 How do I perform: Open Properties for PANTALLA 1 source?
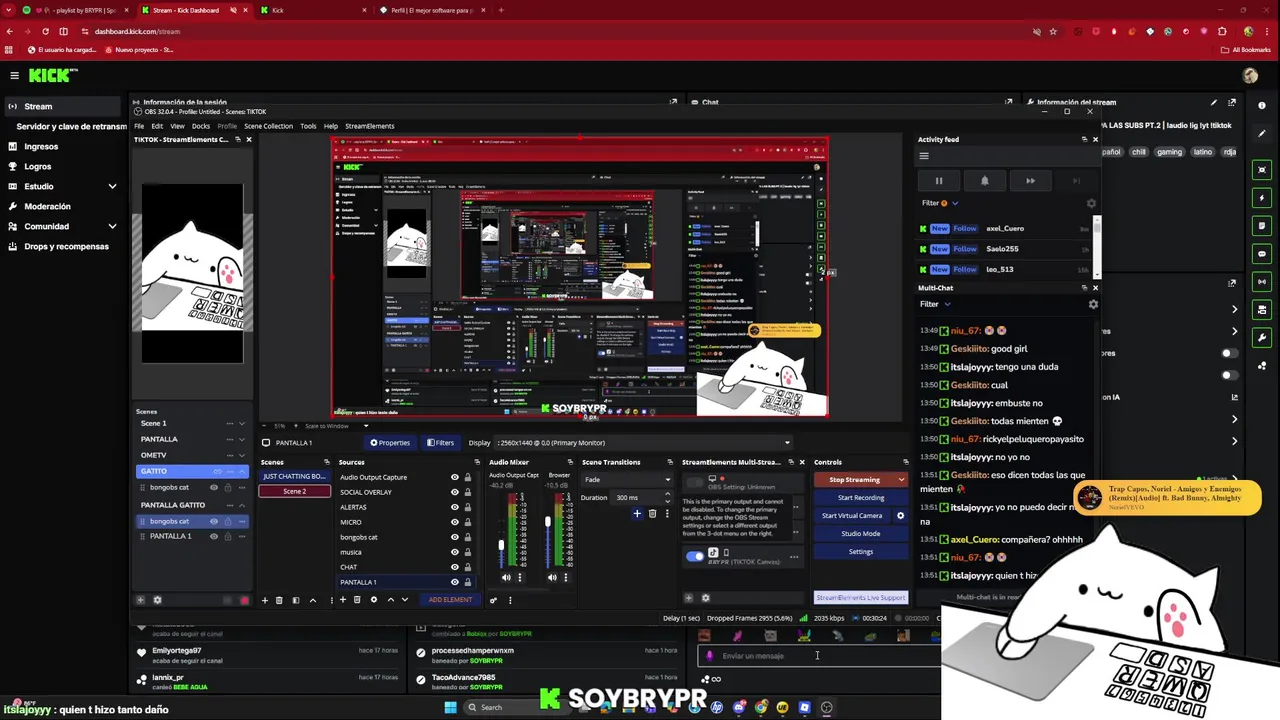(x=390, y=443)
